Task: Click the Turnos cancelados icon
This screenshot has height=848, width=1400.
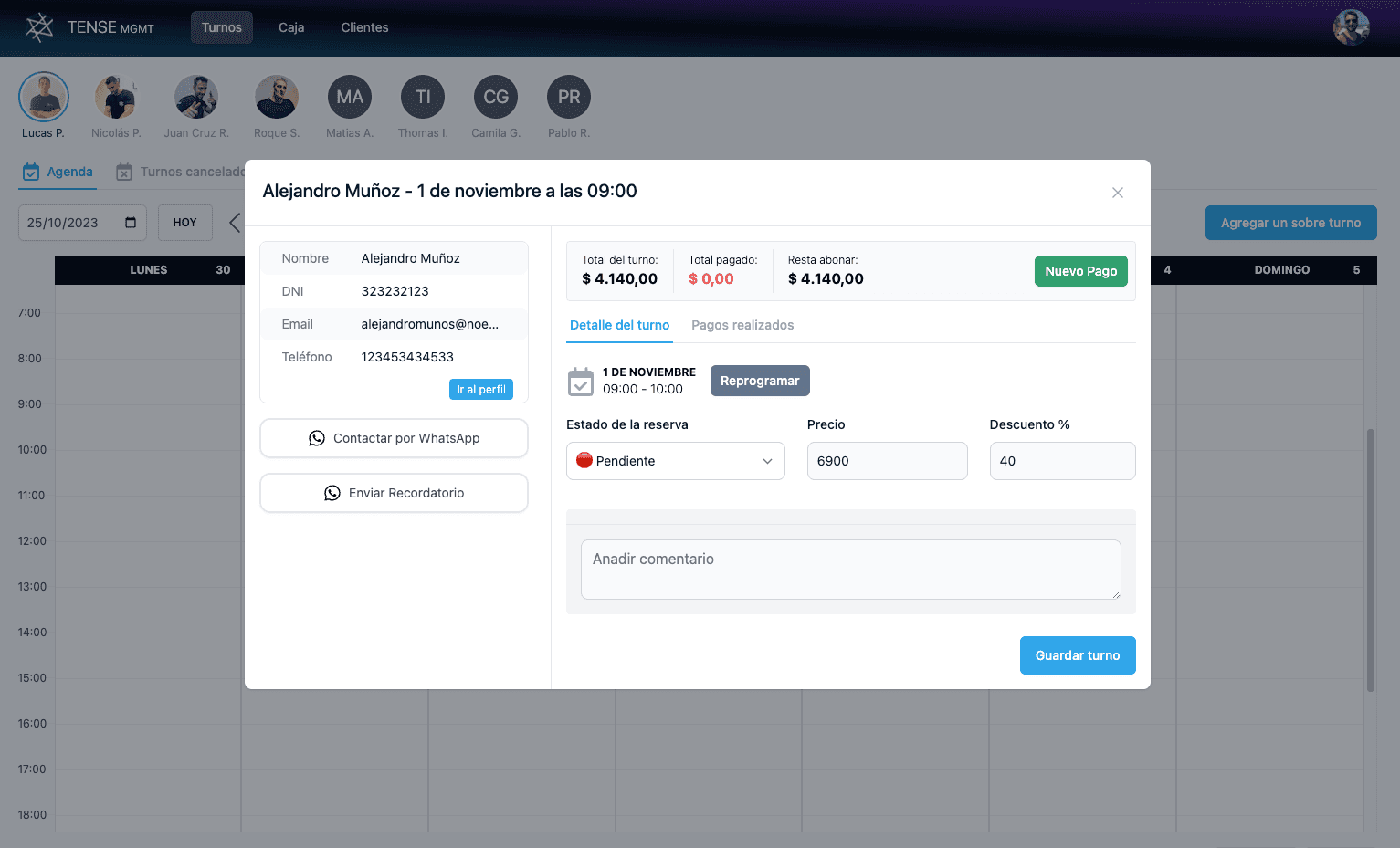Action: click(x=124, y=172)
